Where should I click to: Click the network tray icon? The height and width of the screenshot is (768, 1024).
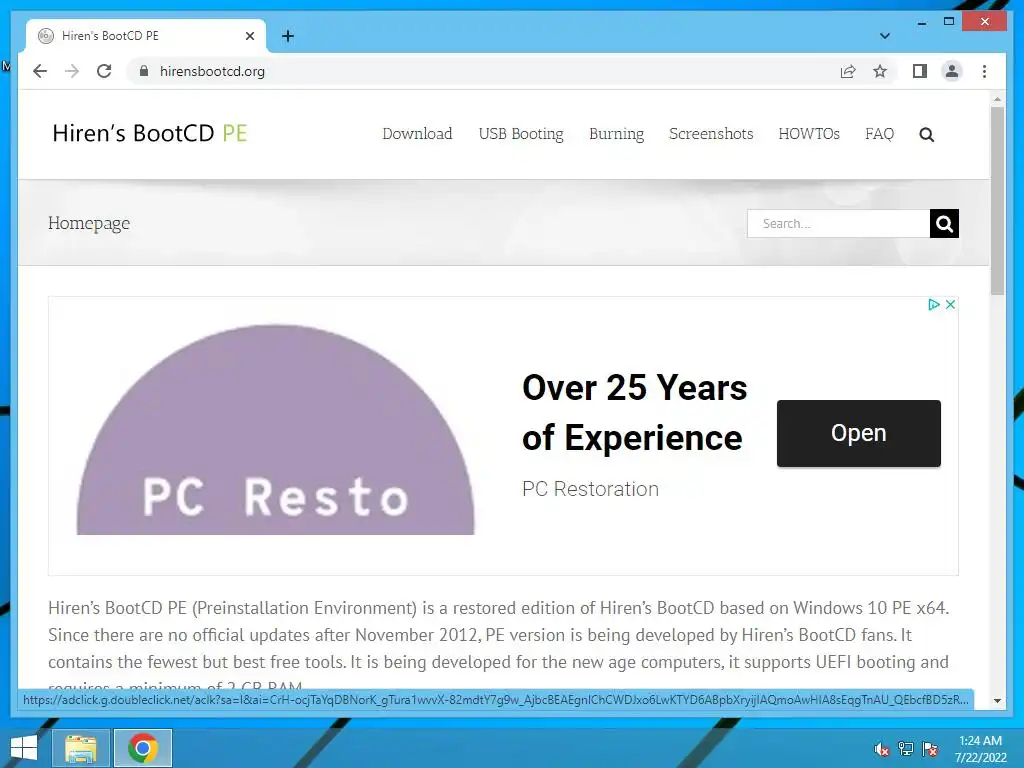(x=906, y=749)
